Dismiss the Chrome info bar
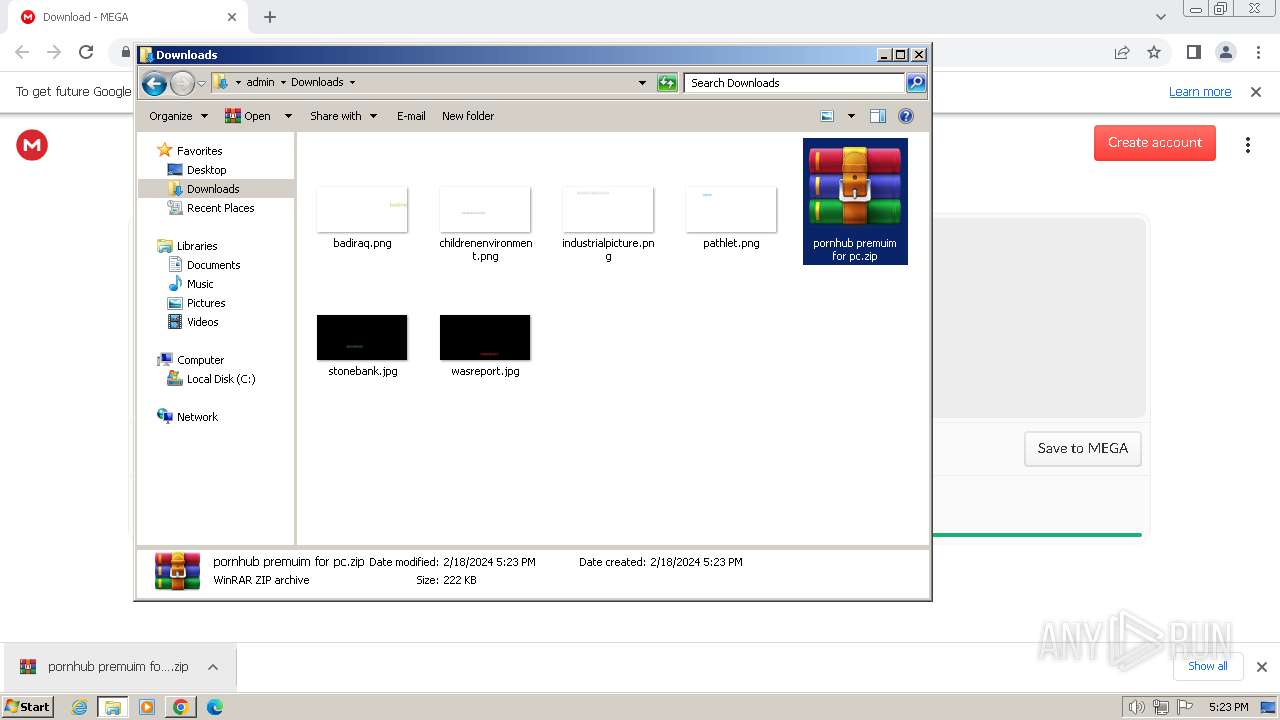The width and height of the screenshot is (1280, 720). pyautogui.click(x=1256, y=92)
